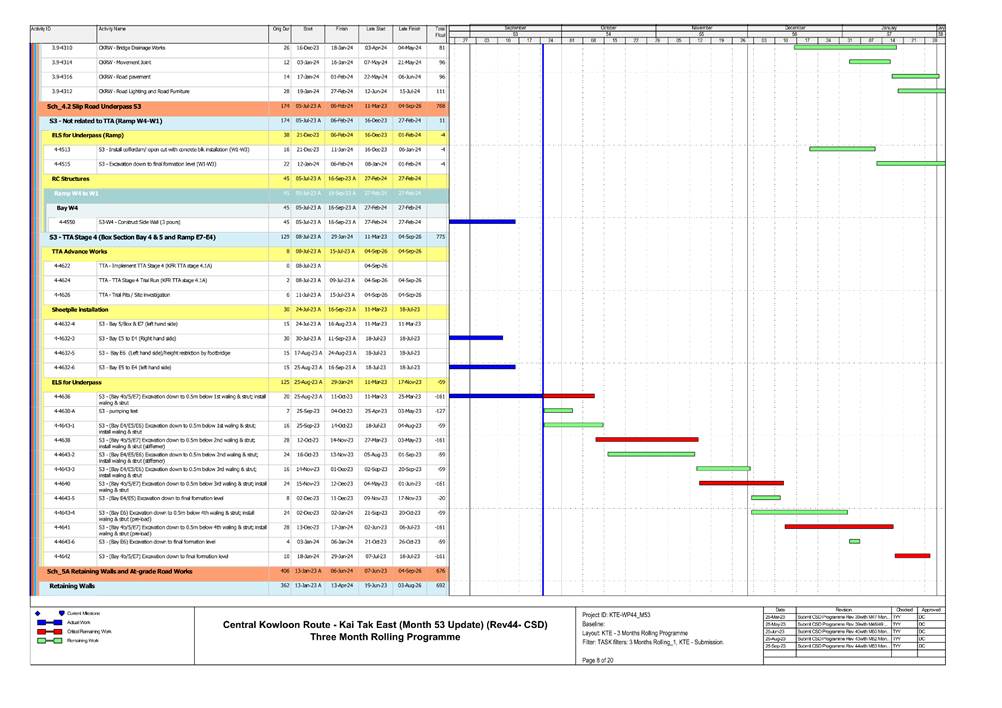Click the blue data date line in the Gantt chart
The height and width of the screenshot is (708, 1002).
pyautogui.click(x=542, y=300)
